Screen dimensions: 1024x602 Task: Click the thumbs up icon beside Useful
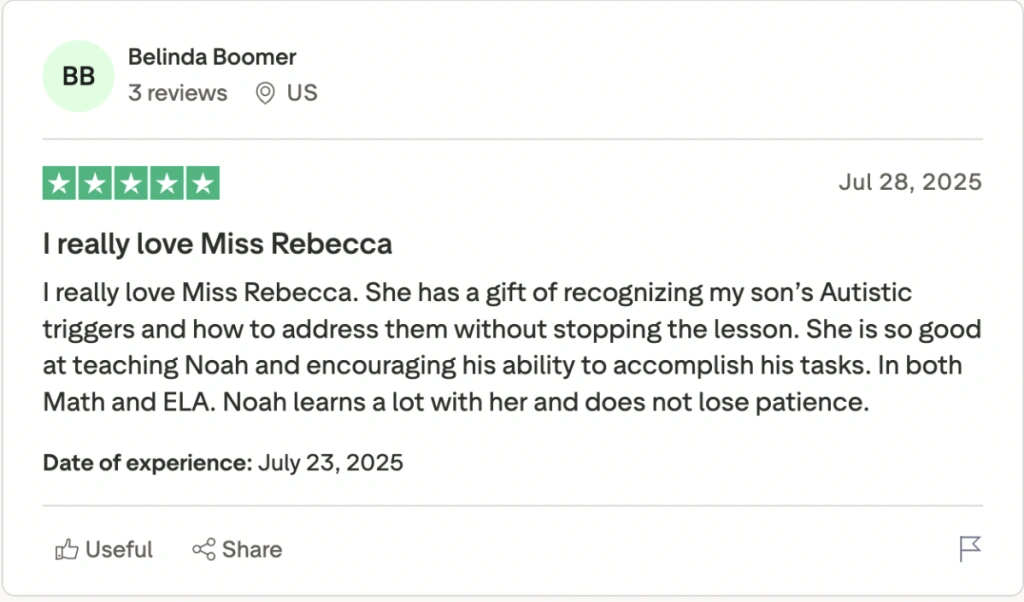(x=68, y=549)
